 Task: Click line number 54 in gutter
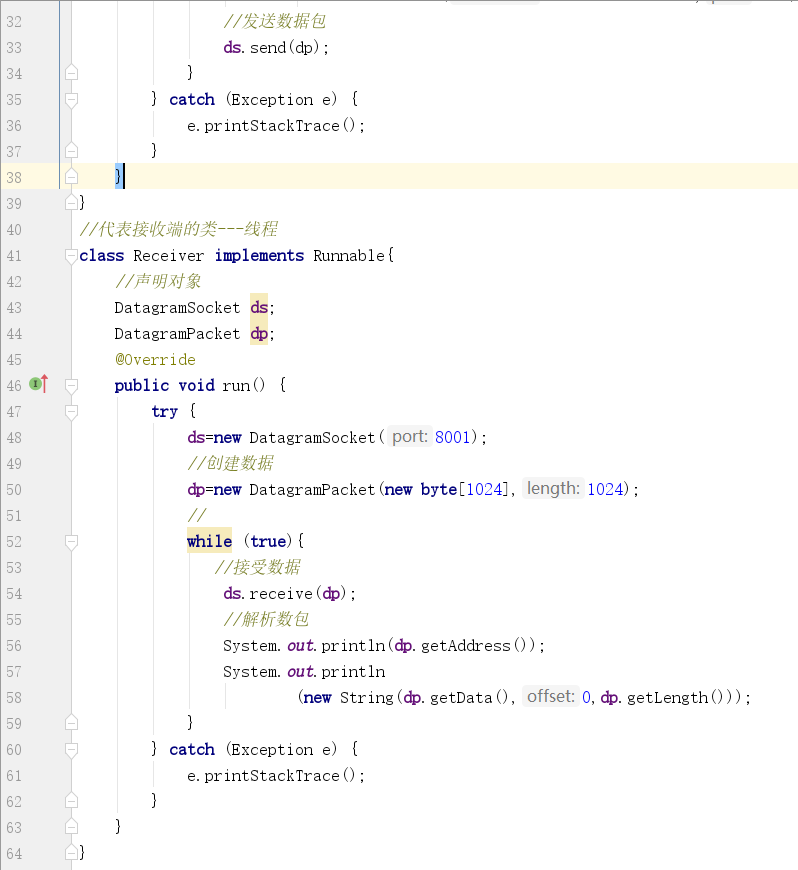coord(14,594)
